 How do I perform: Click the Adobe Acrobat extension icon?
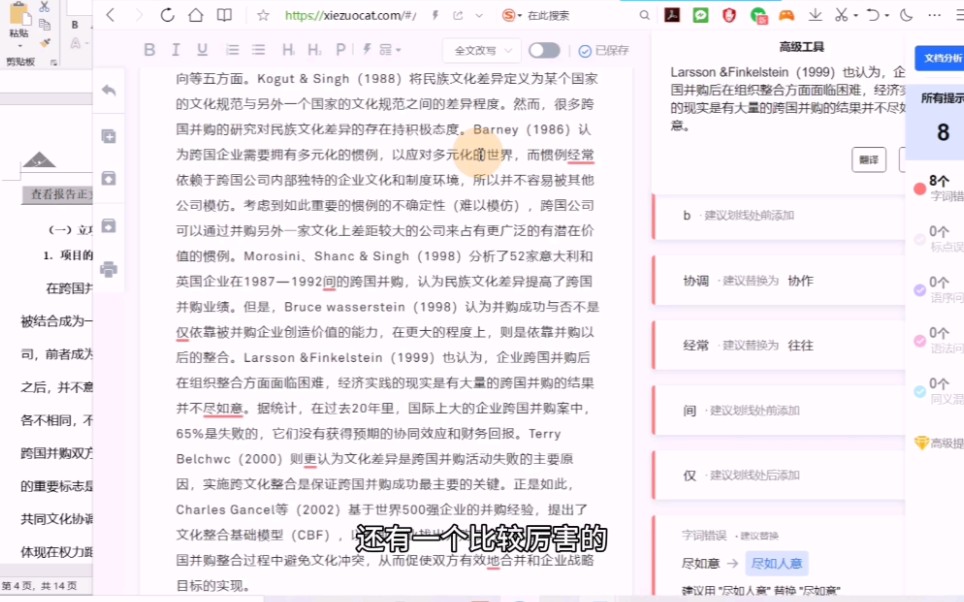[672, 16]
